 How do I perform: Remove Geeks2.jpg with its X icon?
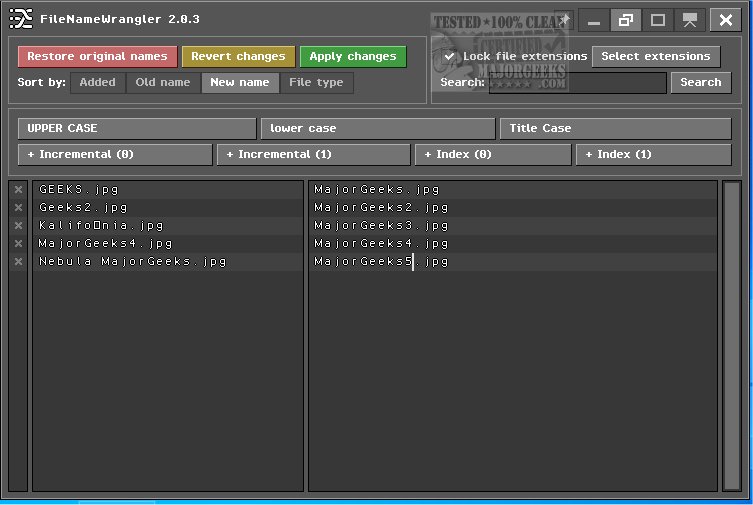tap(18, 207)
